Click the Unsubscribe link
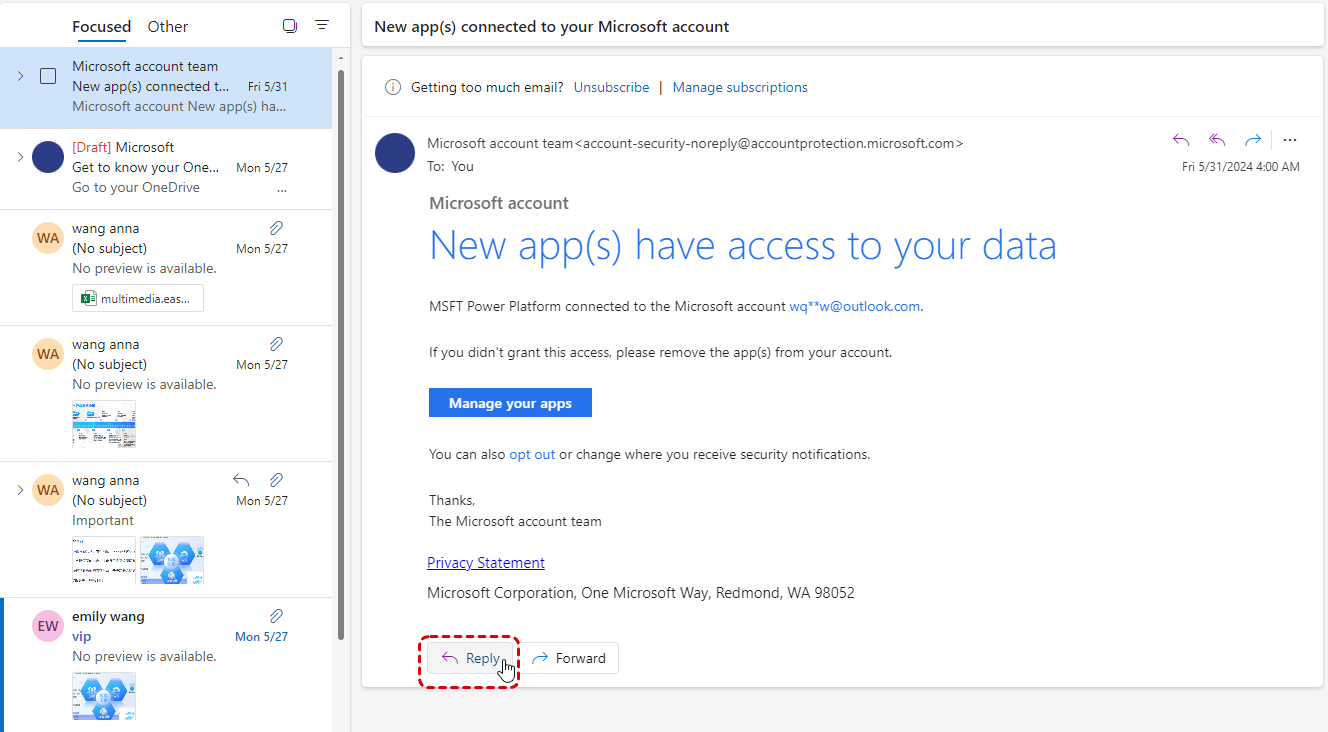This screenshot has width=1328, height=732. pos(611,87)
